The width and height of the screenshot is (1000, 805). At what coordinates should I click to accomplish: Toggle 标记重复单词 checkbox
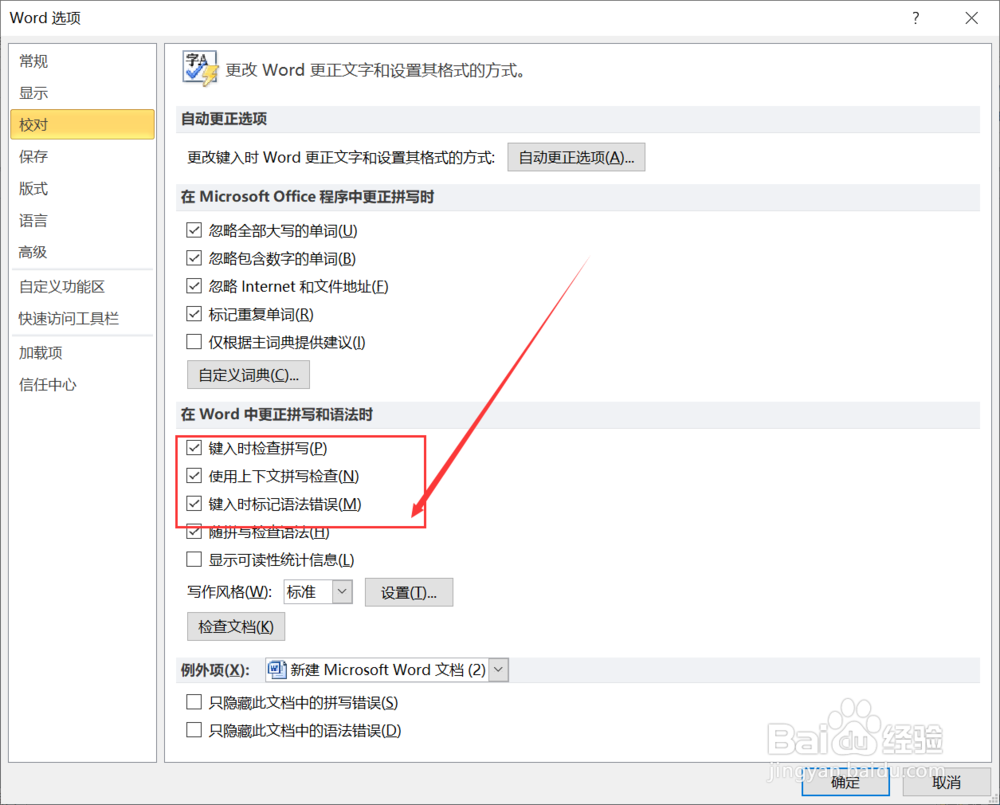194,314
